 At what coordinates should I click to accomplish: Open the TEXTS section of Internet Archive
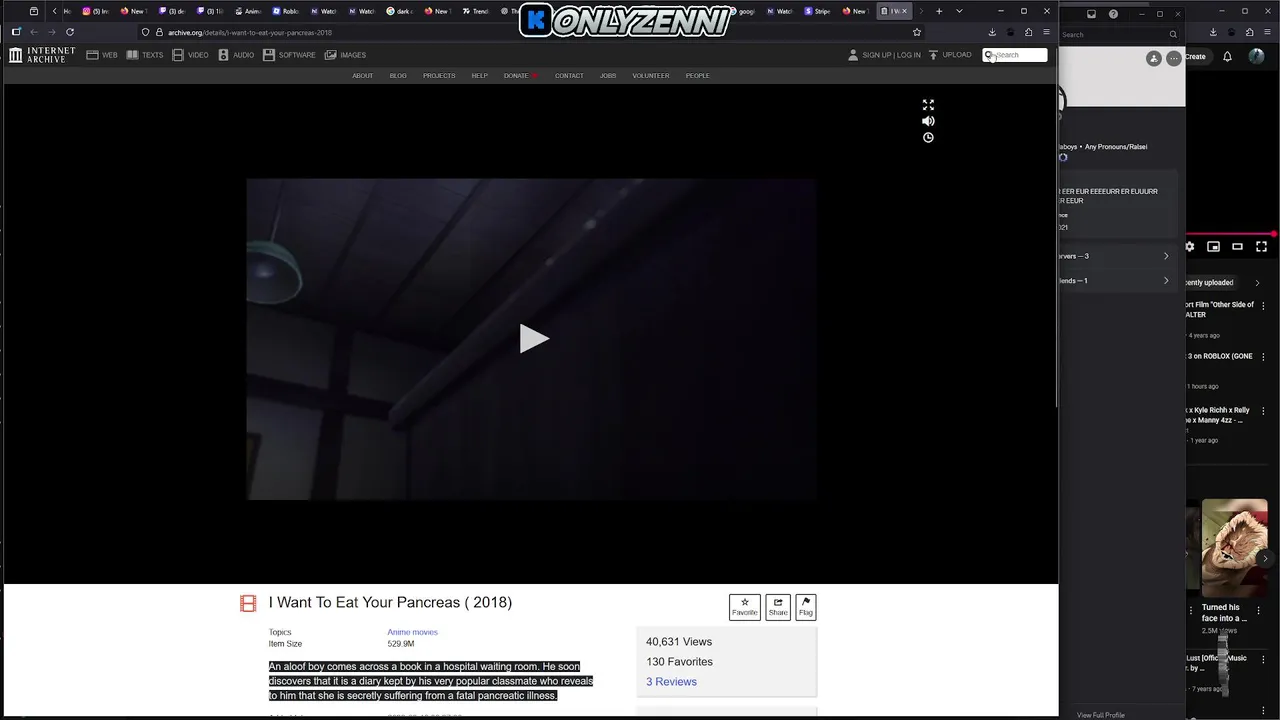145,55
